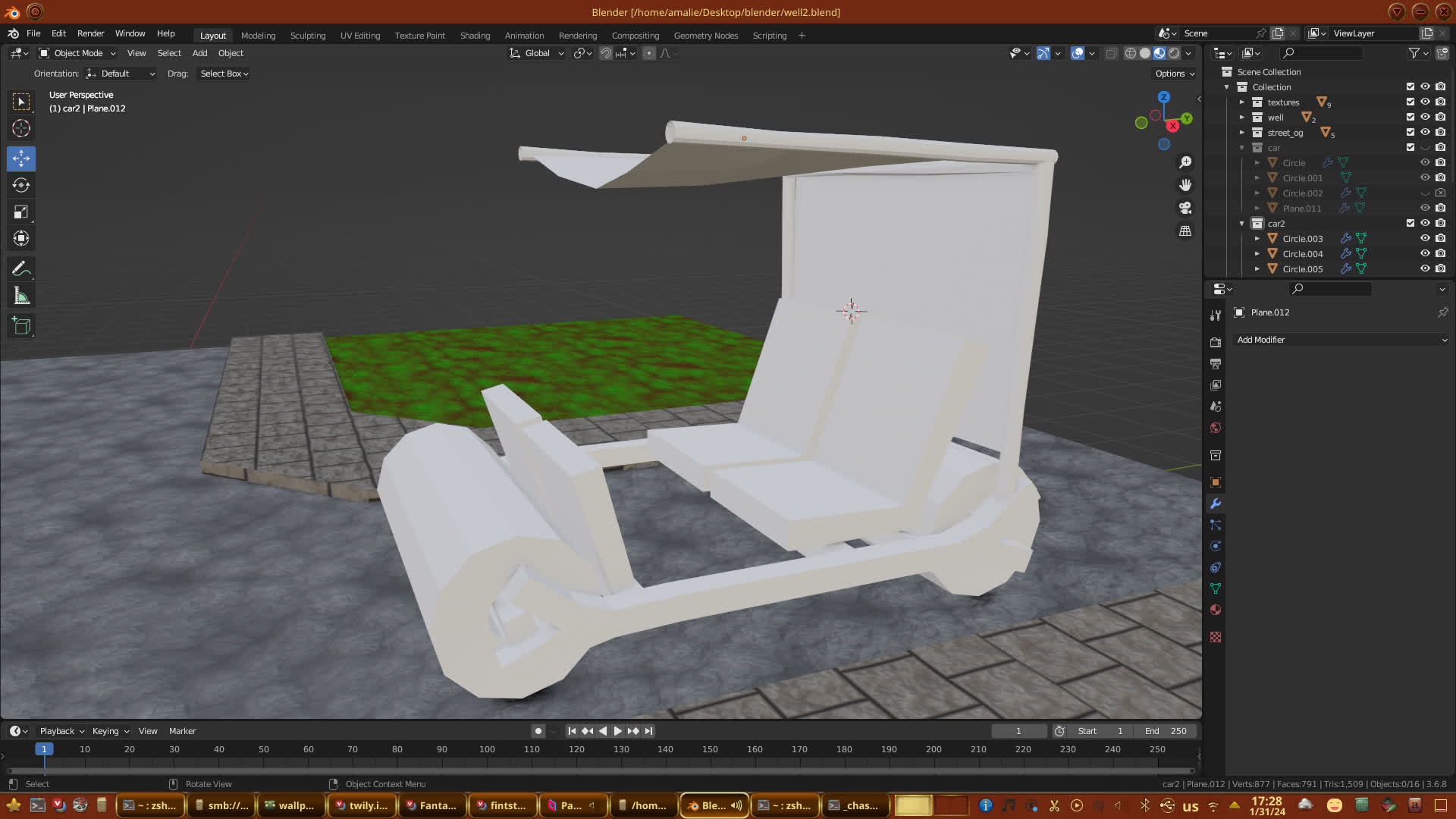Toggle visibility of street_og collection
Viewport: 1456px width, 819px height.
pyautogui.click(x=1425, y=132)
